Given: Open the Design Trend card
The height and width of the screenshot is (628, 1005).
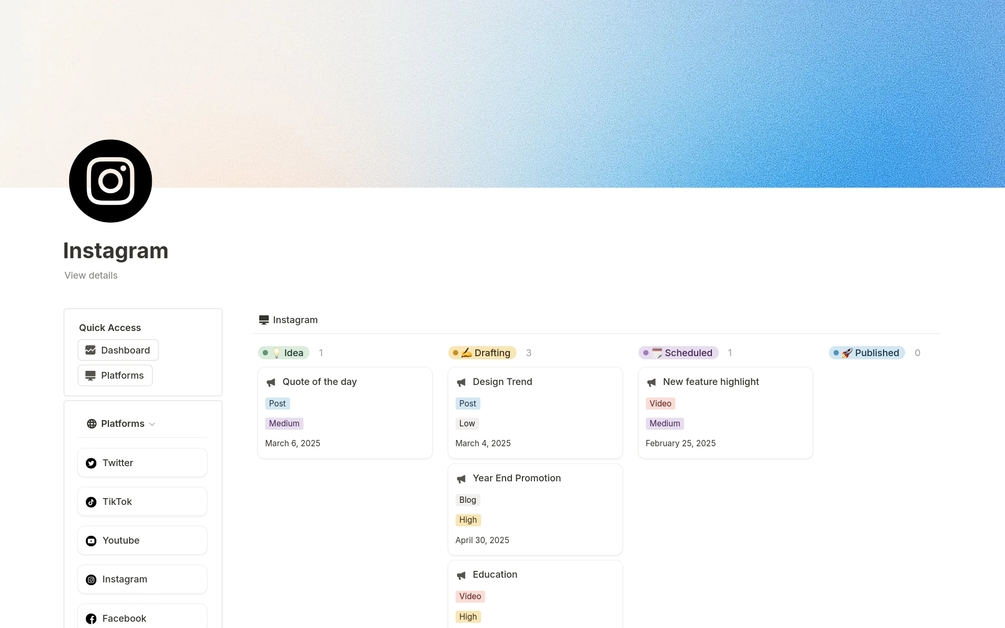Looking at the screenshot, I should click(x=535, y=413).
